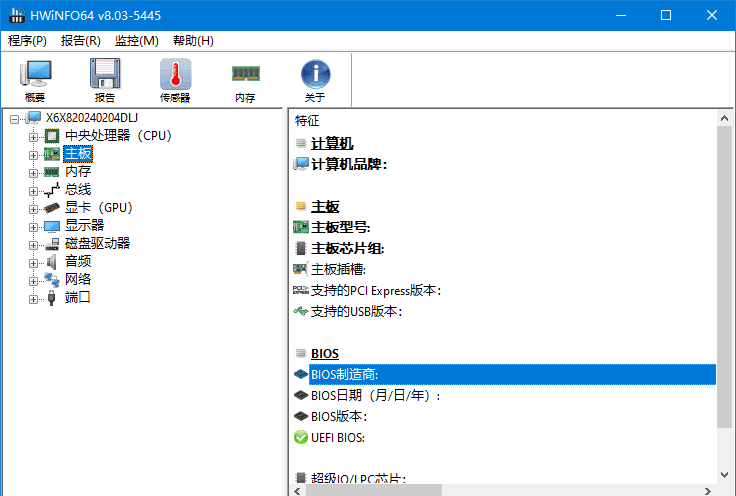Click the horizontal scrollbar right arrow

[707, 491]
